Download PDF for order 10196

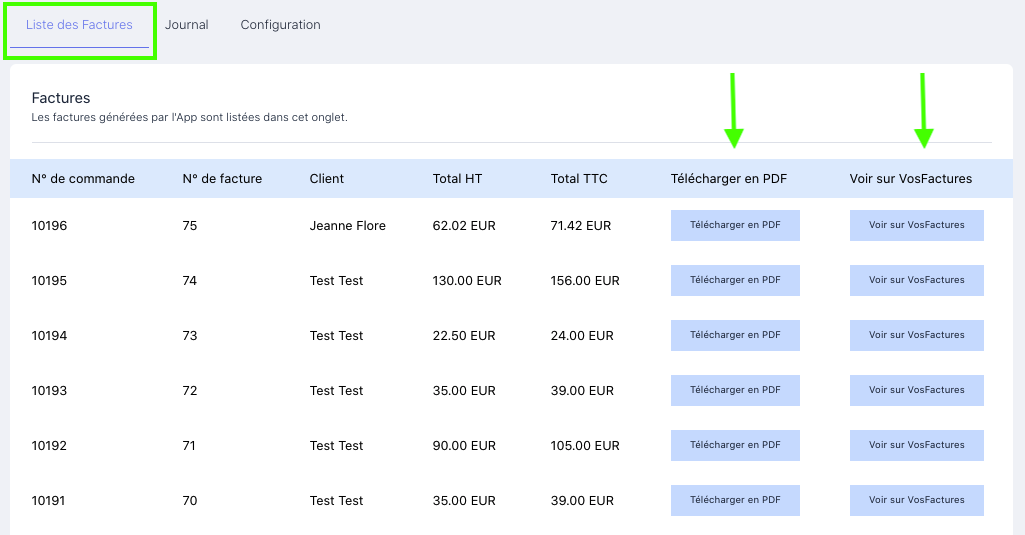coord(735,226)
